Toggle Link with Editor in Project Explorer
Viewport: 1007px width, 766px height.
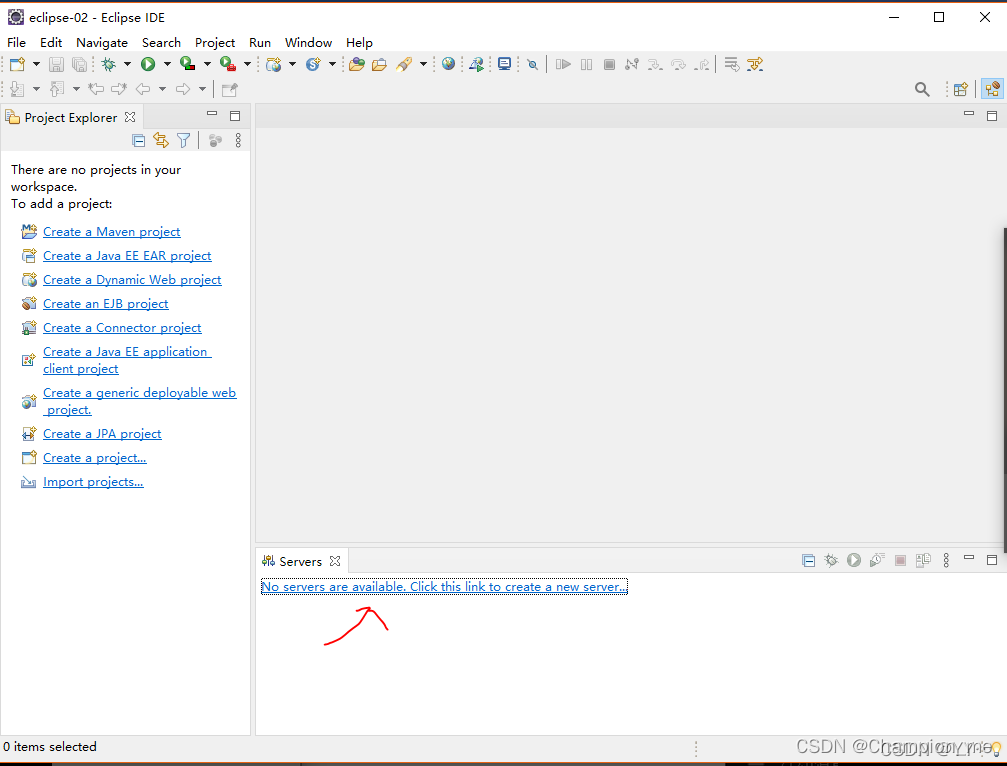161,141
